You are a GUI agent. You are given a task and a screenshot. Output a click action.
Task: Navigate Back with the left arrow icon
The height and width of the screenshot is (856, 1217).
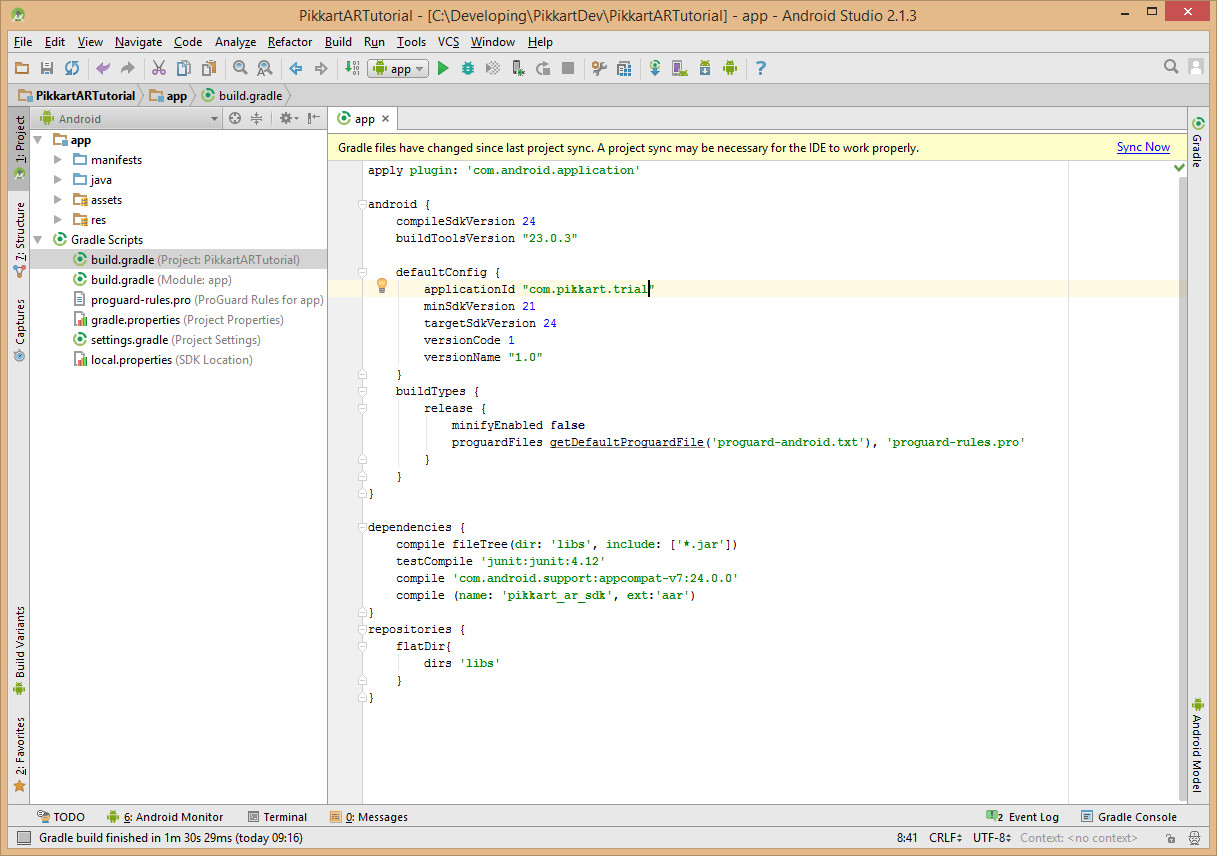[x=296, y=68]
